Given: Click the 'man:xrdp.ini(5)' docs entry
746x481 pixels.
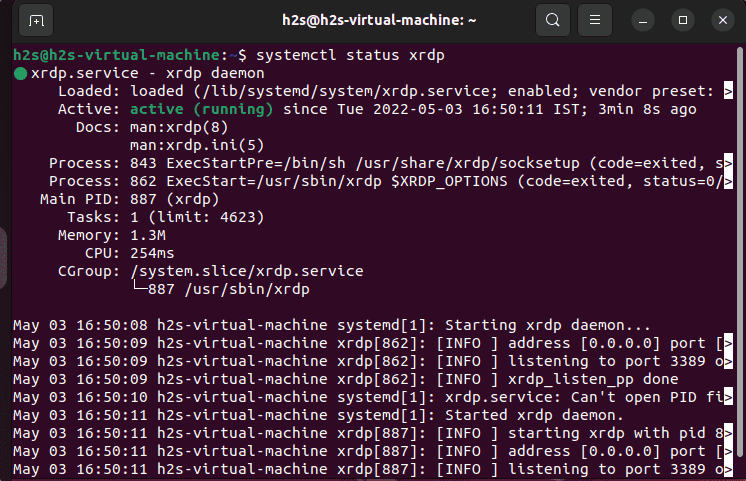Looking at the screenshot, I should pyautogui.click(x=197, y=146).
